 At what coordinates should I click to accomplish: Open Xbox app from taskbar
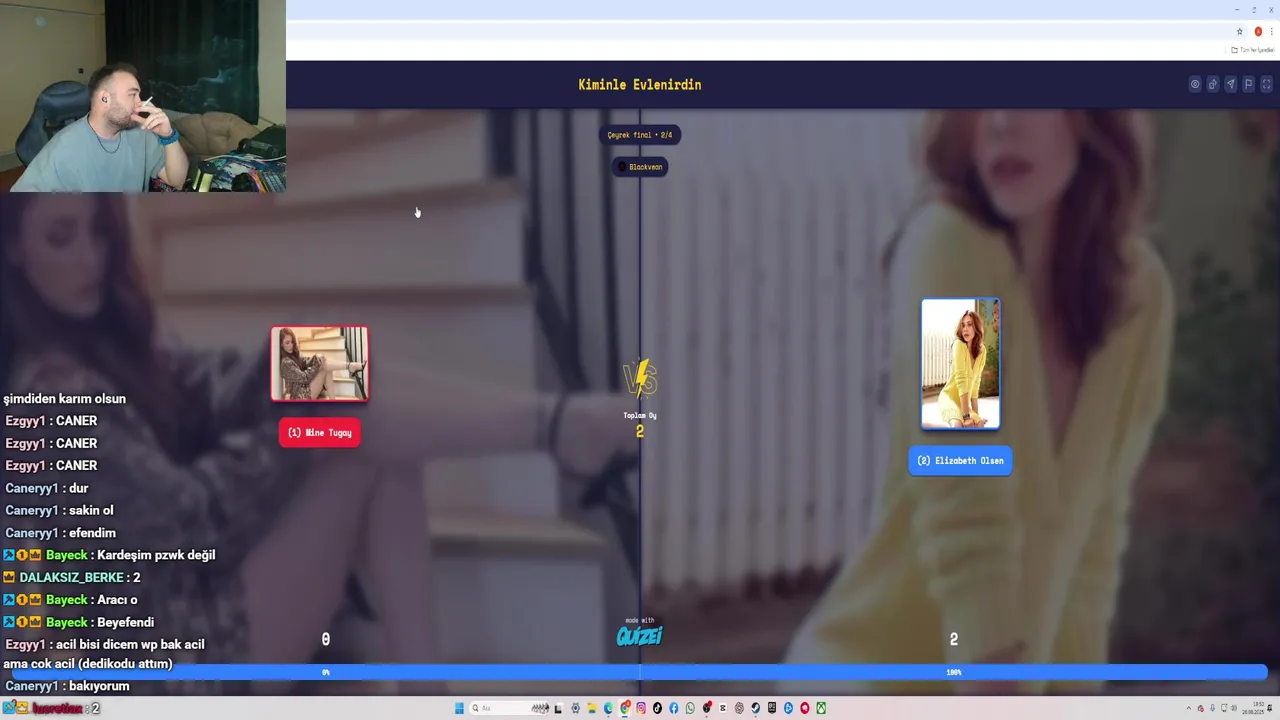pyautogui.click(x=821, y=708)
